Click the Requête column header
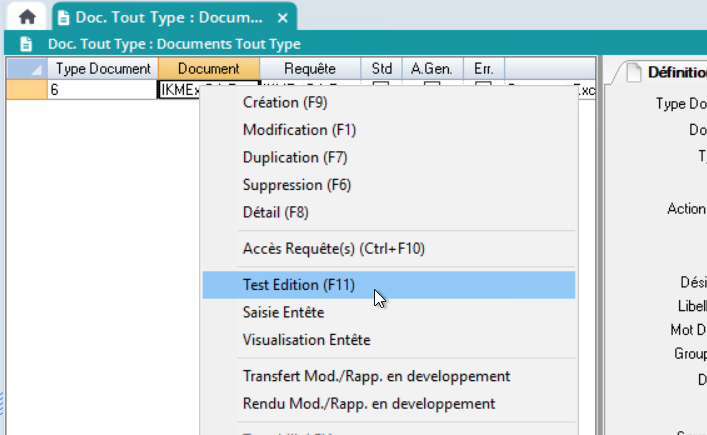 click(309, 69)
